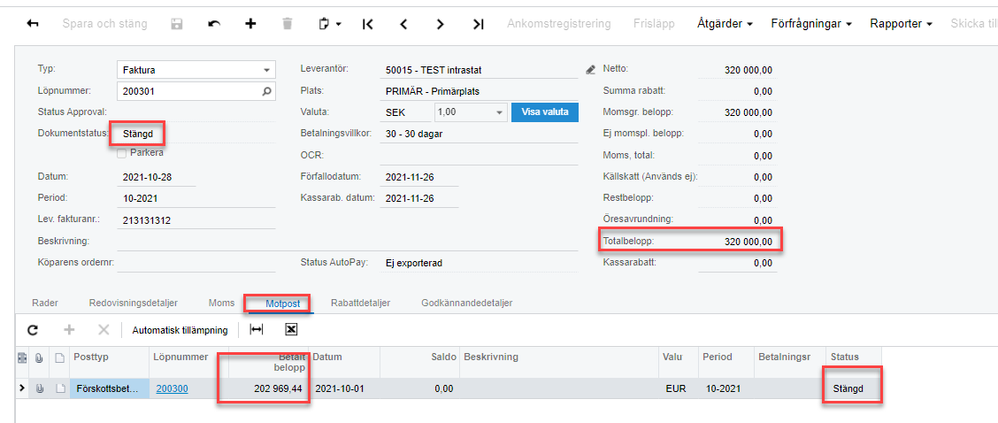Click the undo icon in toolbar
Screen dimensions: 998x423
click(213, 23)
